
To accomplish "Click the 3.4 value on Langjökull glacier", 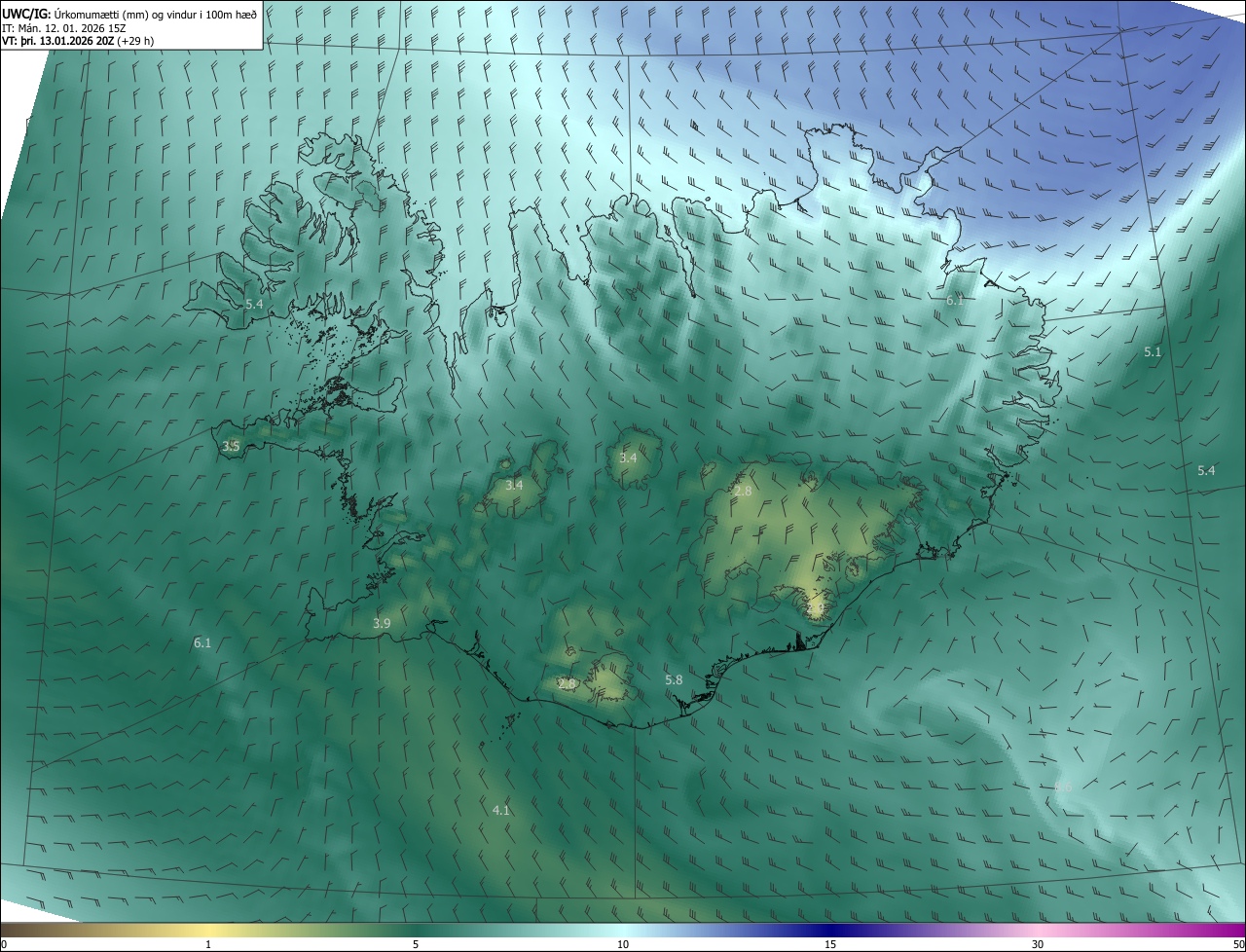I will pos(514,484).
